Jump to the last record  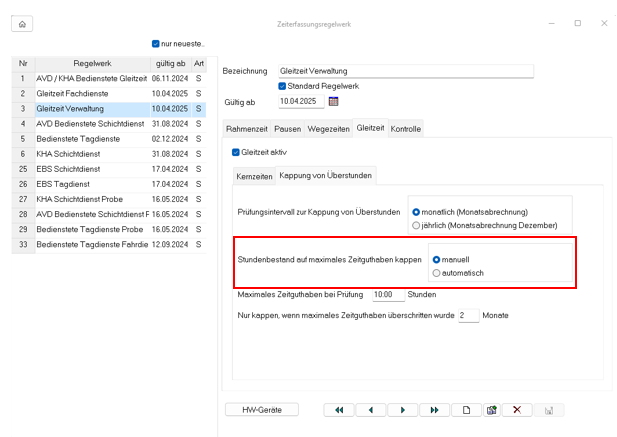(x=434, y=410)
